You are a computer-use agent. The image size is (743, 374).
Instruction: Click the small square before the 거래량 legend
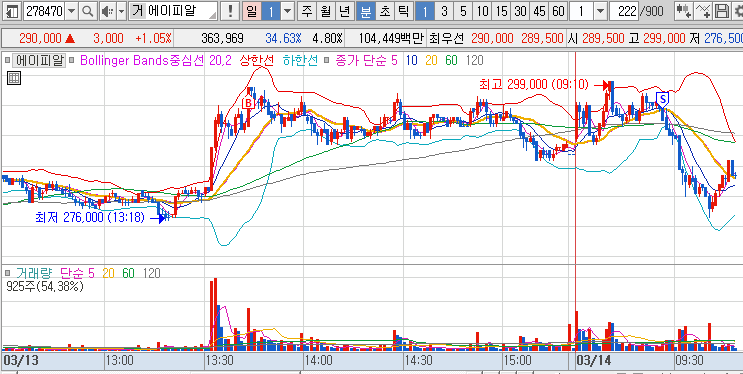[7, 273]
